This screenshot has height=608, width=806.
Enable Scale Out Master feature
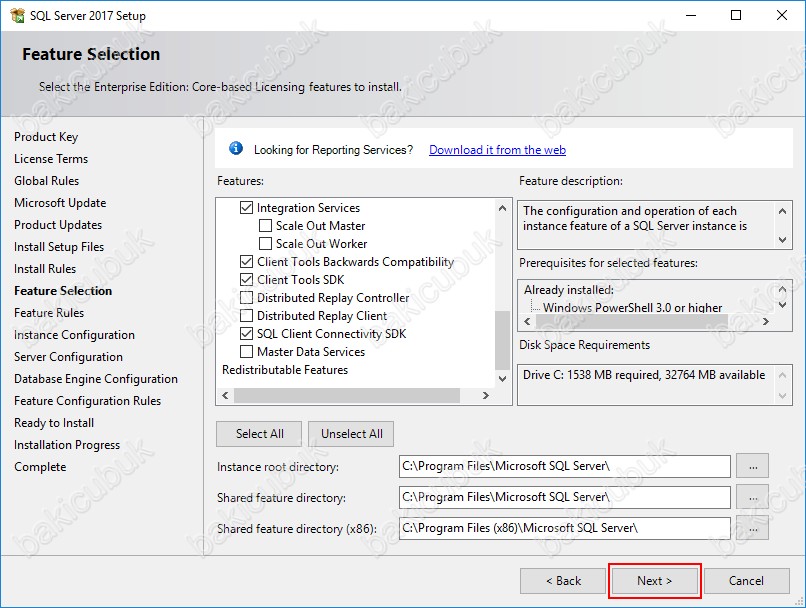click(266, 226)
